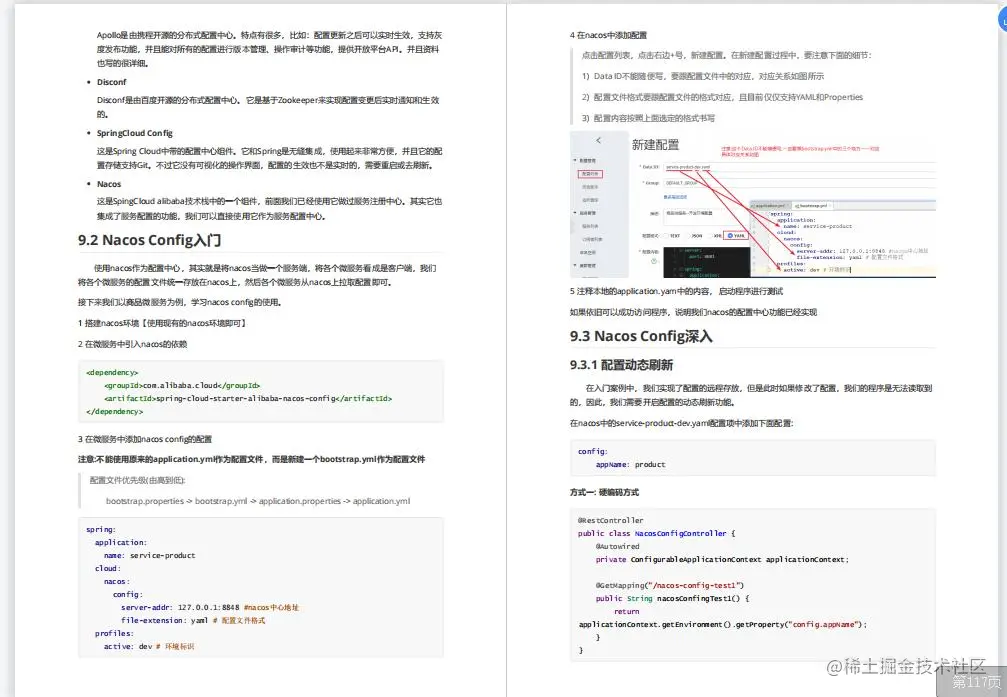Click the '@Autowired' annotation line

pos(617,547)
